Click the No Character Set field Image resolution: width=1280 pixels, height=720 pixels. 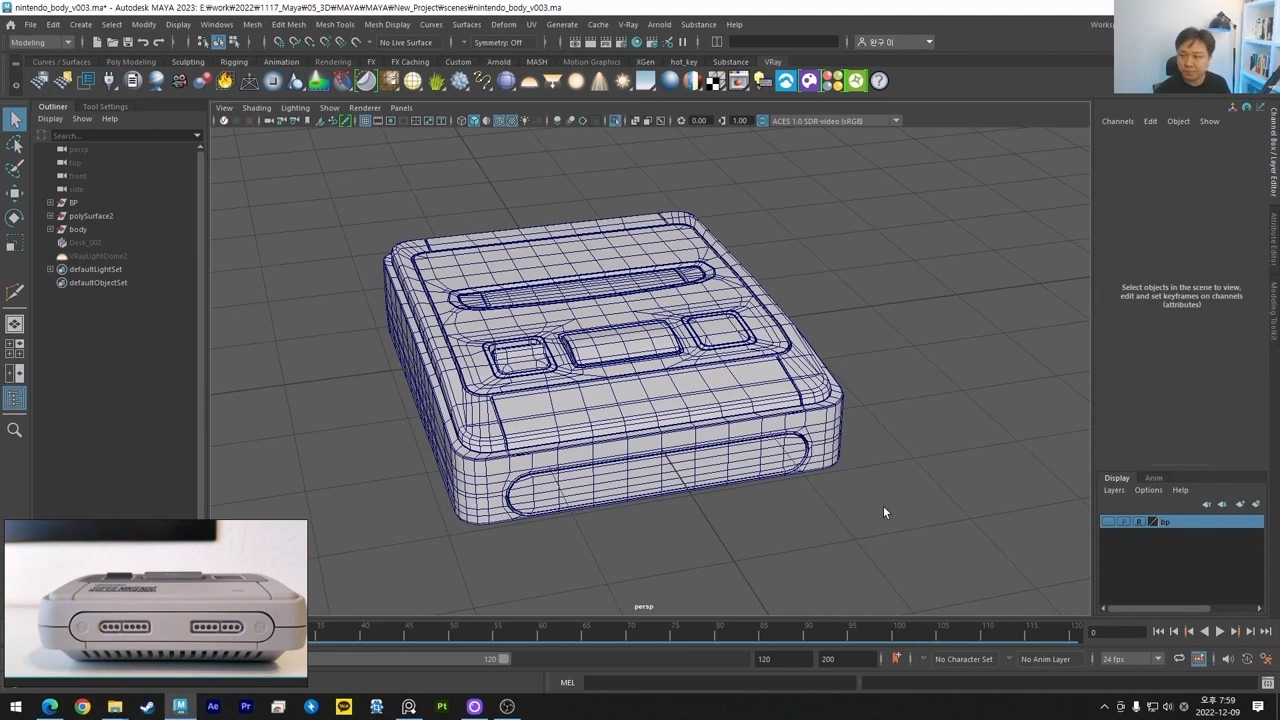(964, 659)
